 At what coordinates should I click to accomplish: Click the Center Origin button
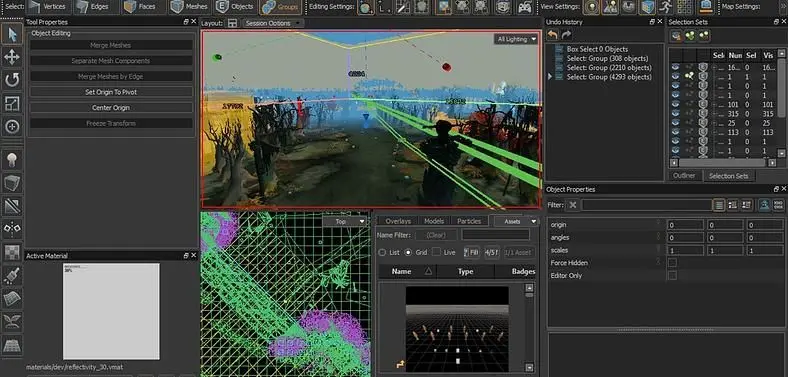111,108
